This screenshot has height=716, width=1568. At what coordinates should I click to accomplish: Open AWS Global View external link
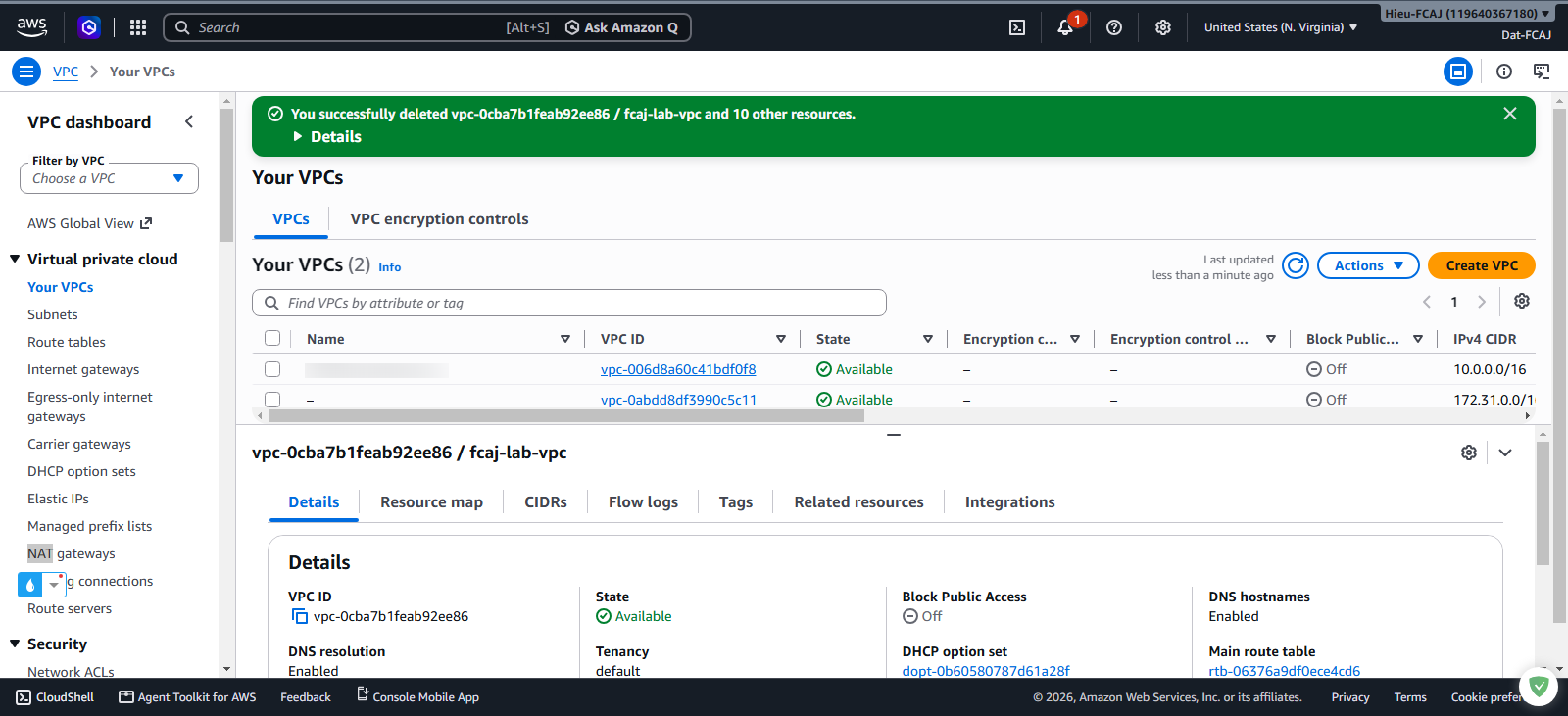click(x=90, y=223)
